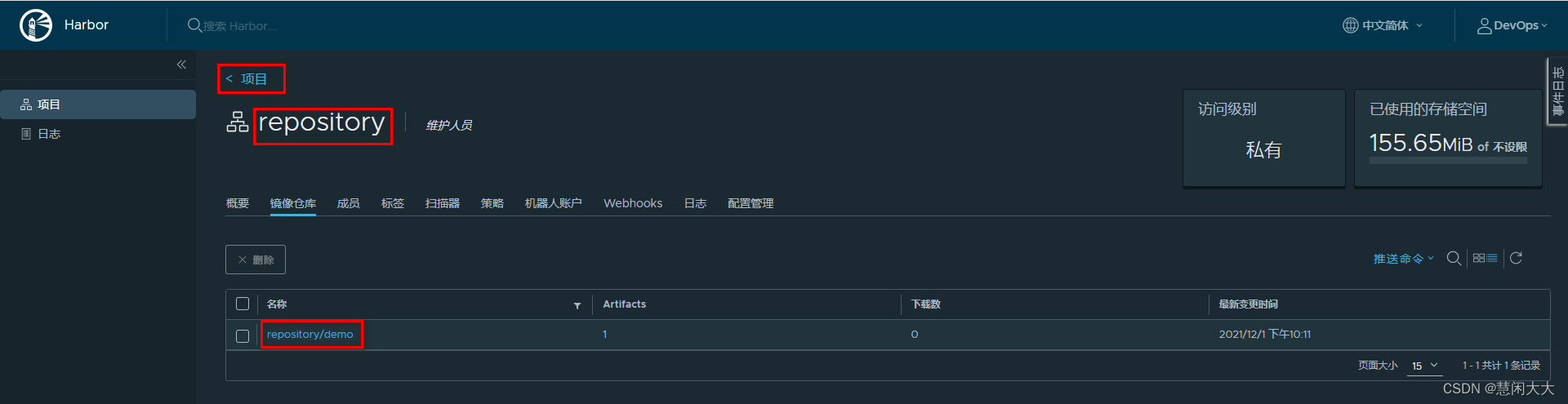Switch to the 策略 tab
This screenshot has width=1568, height=404.
click(x=492, y=203)
